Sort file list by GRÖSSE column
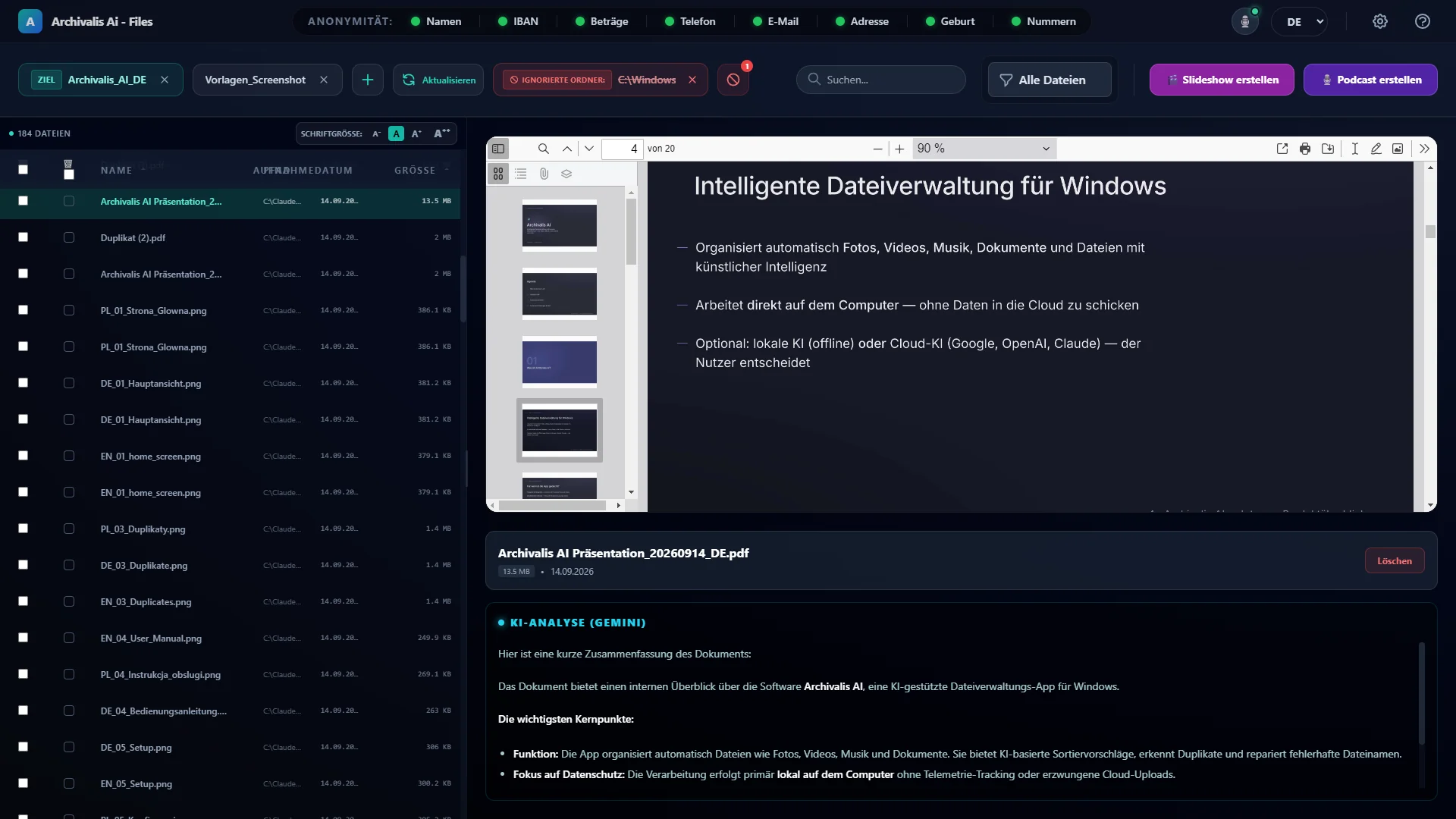The height and width of the screenshot is (819, 1456). pos(415,171)
